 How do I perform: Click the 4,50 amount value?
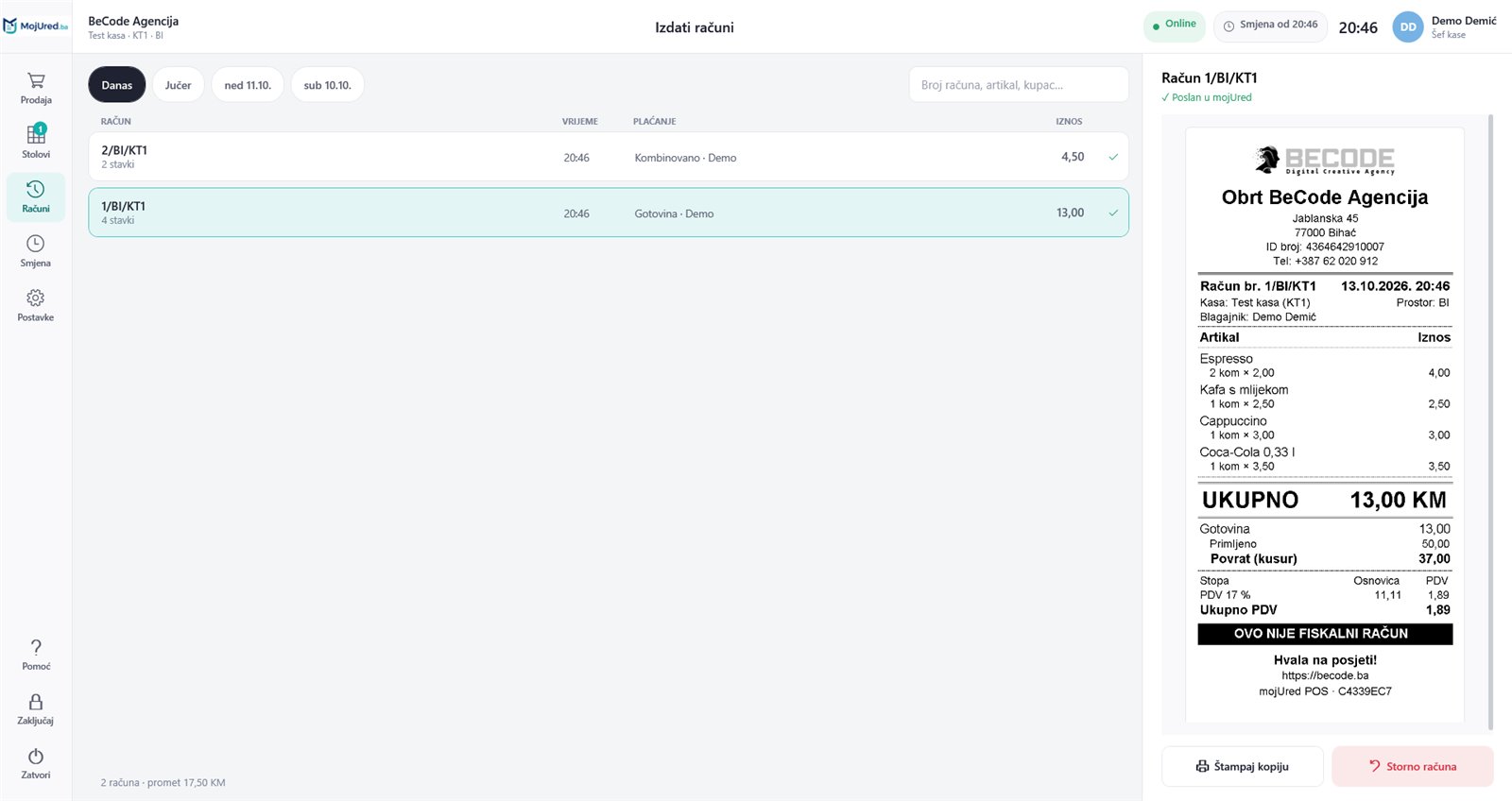coord(1073,157)
